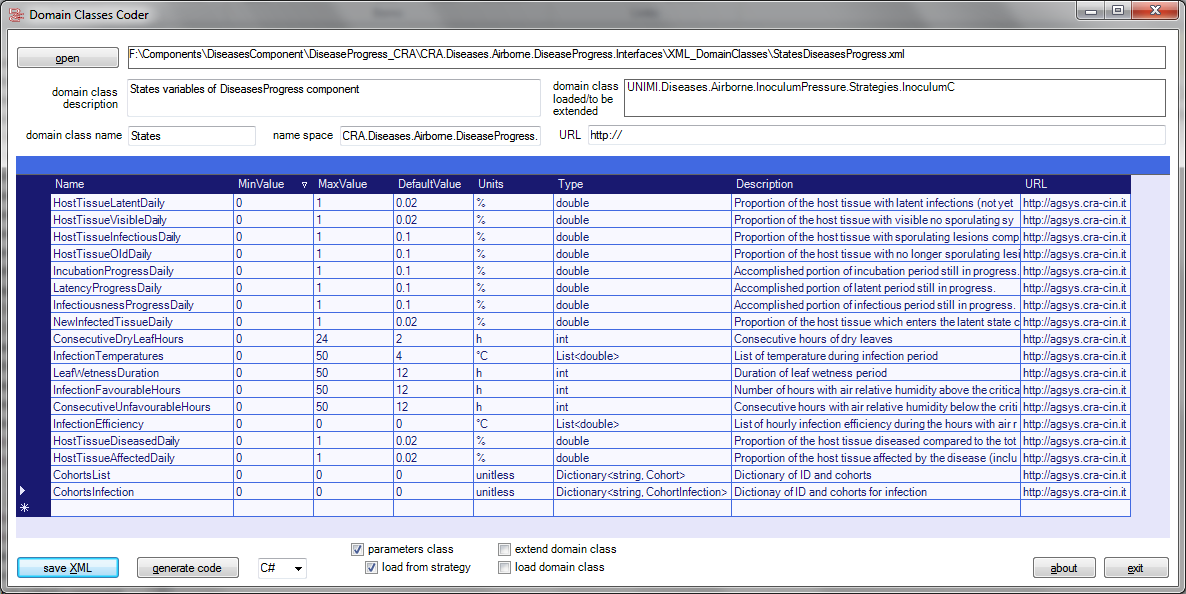Select the HostTissueVisibleDaily name cell

(x=142, y=219)
